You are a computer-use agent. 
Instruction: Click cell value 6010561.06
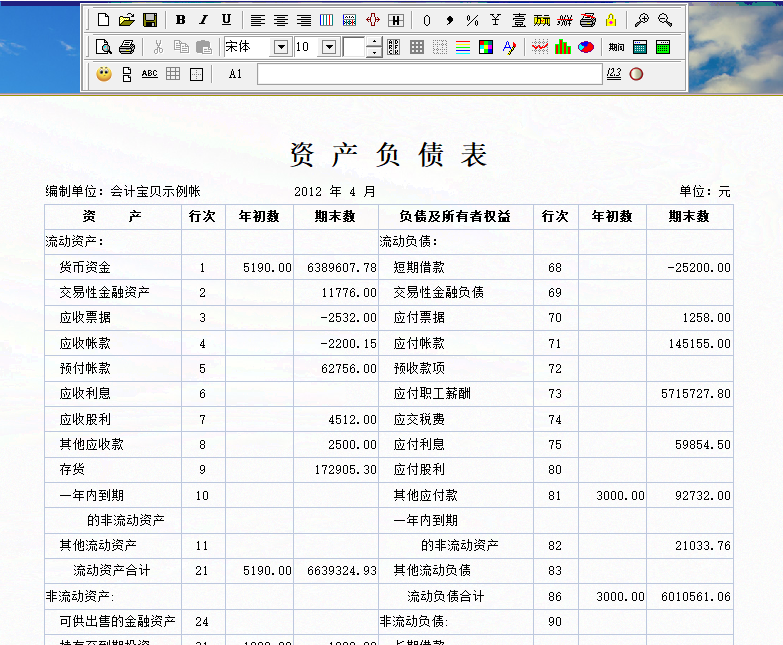[696, 597]
